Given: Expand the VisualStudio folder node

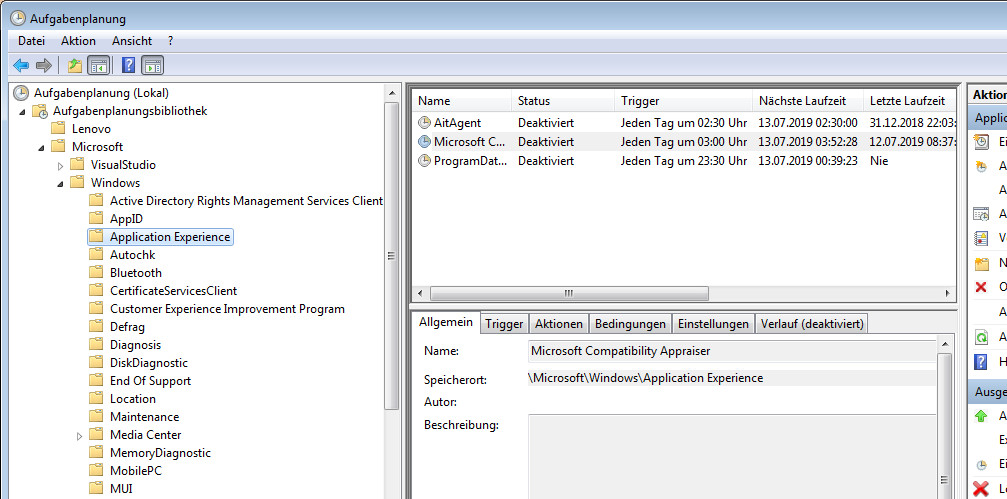Looking at the screenshot, I should tap(61, 165).
